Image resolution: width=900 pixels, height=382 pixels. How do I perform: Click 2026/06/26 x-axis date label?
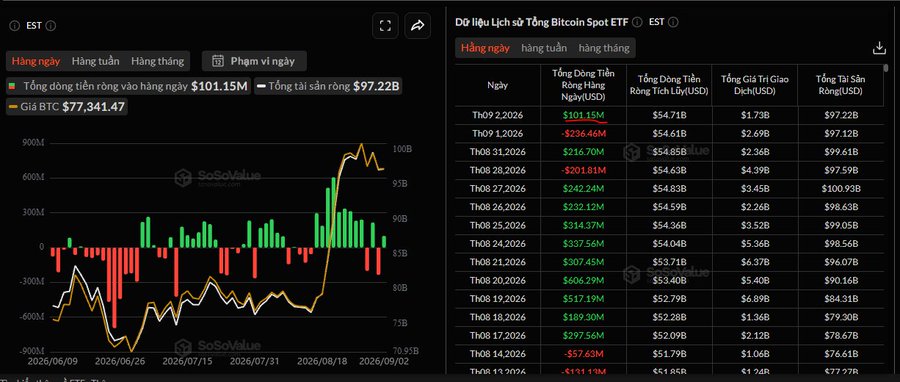(119, 362)
